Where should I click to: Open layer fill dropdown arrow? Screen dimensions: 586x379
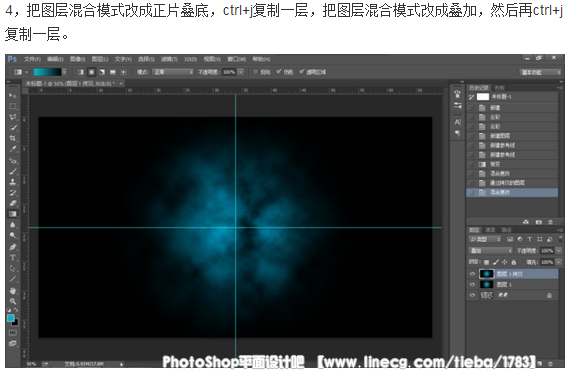tap(559, 262)
